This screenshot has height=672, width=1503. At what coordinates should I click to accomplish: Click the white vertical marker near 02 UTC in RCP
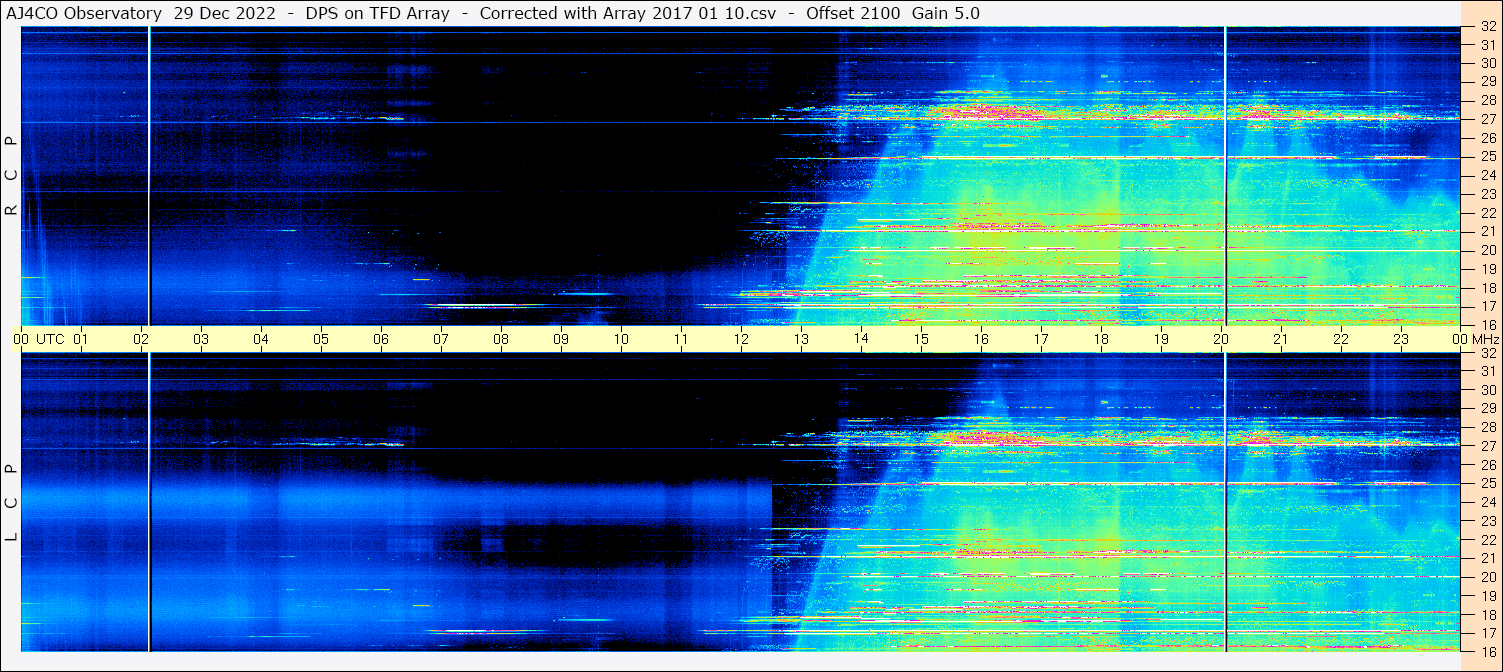pyautogui.click(x=149, y=176)
